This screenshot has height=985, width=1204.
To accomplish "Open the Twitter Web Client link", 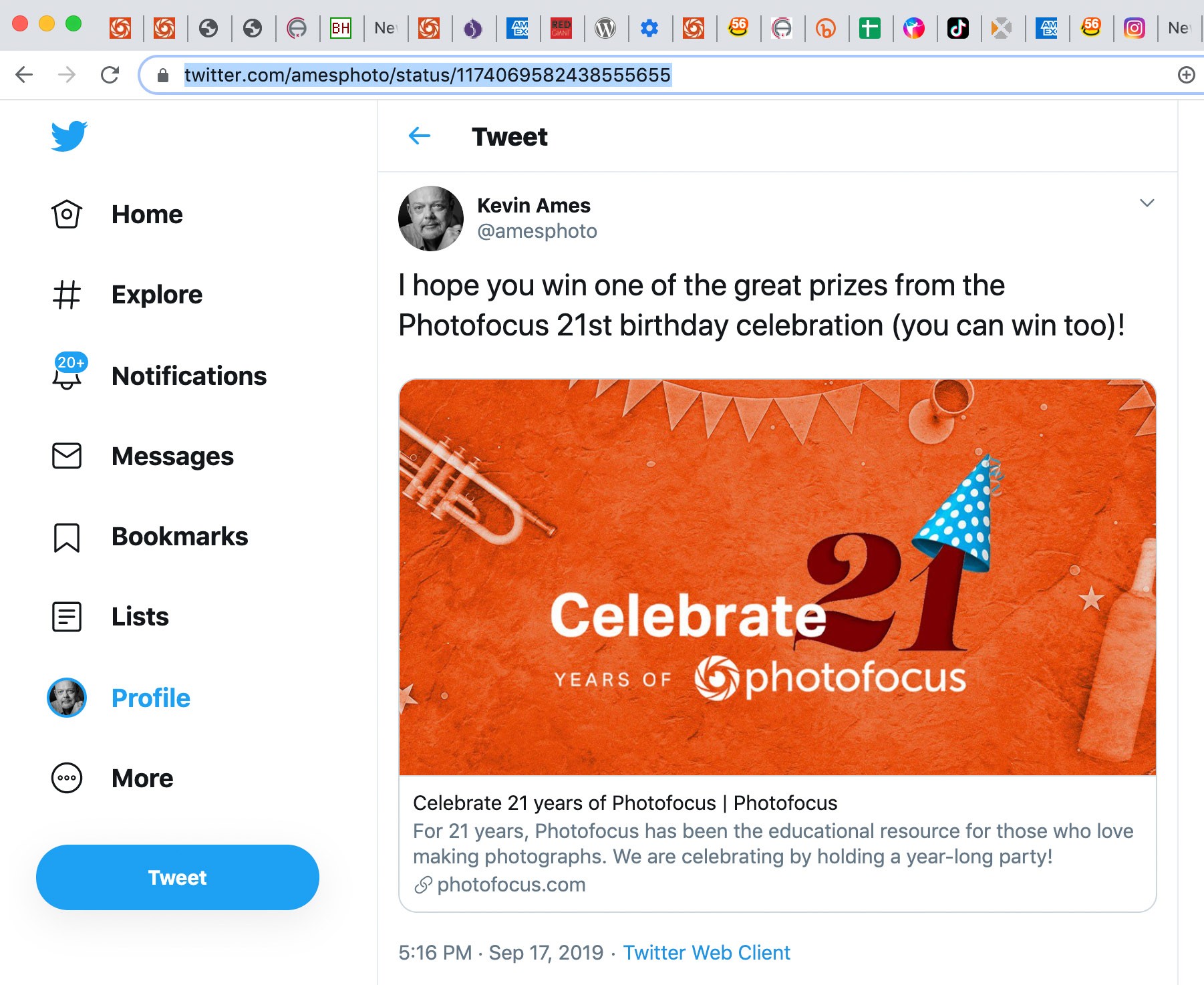I will tap(706, 952).
